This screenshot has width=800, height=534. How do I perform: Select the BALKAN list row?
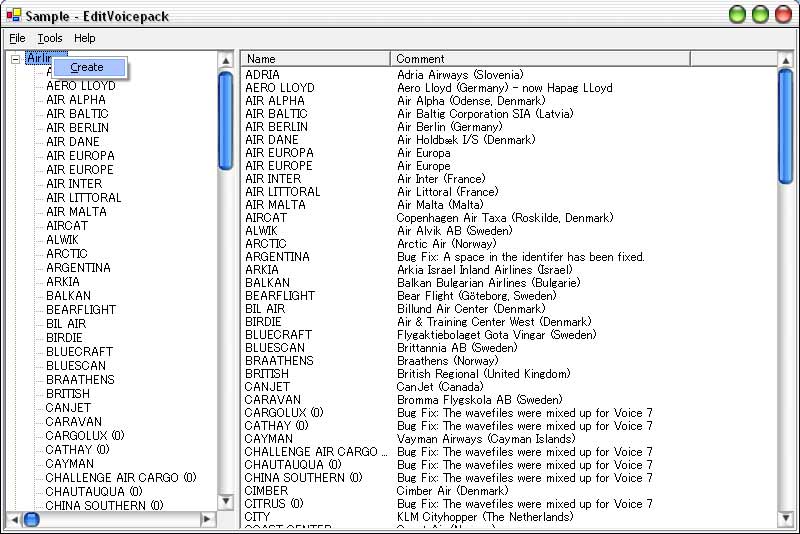click(x=508, y=283)
